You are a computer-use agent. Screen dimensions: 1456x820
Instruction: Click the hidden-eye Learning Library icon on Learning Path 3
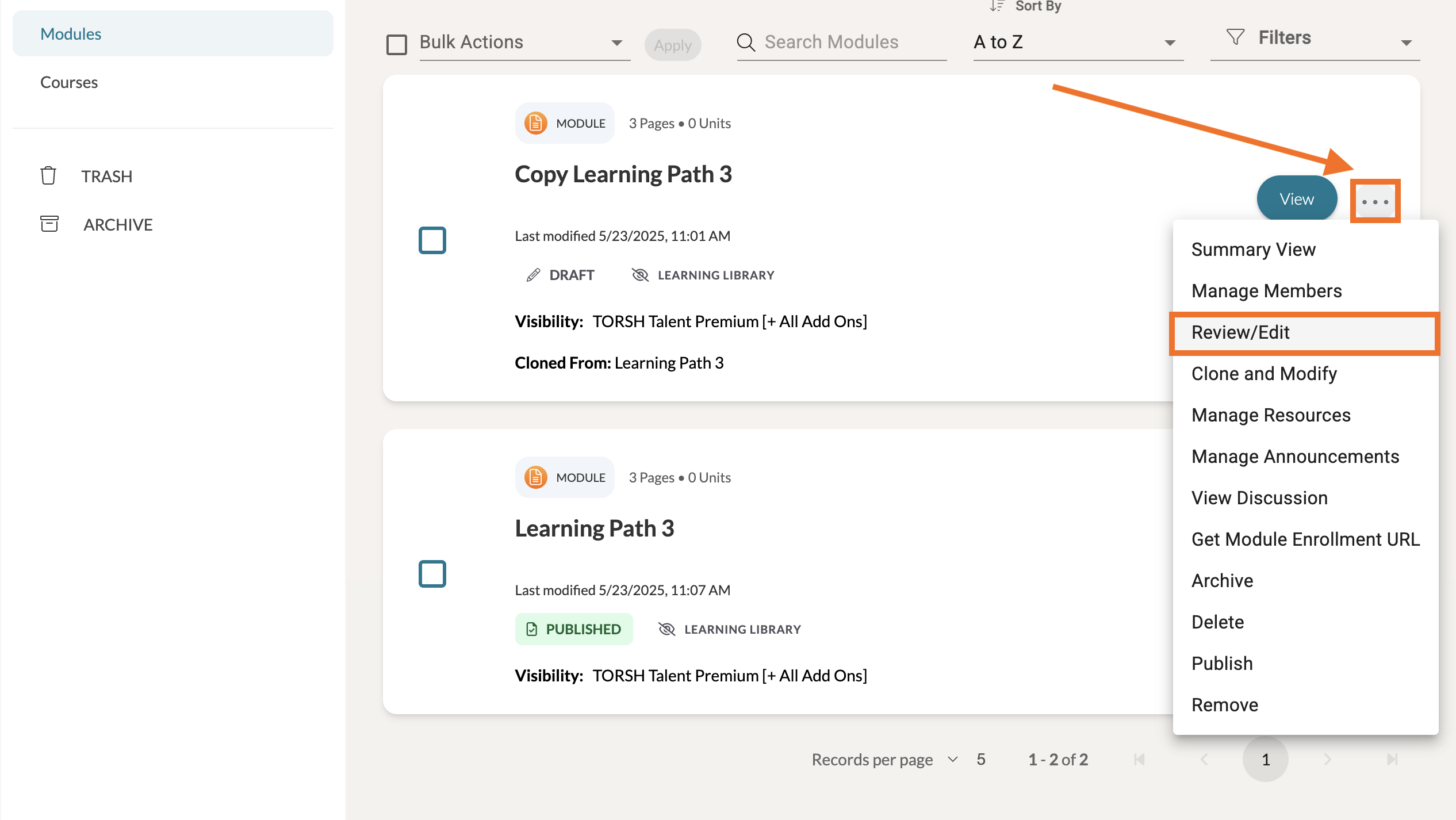[x=666, y=629]
